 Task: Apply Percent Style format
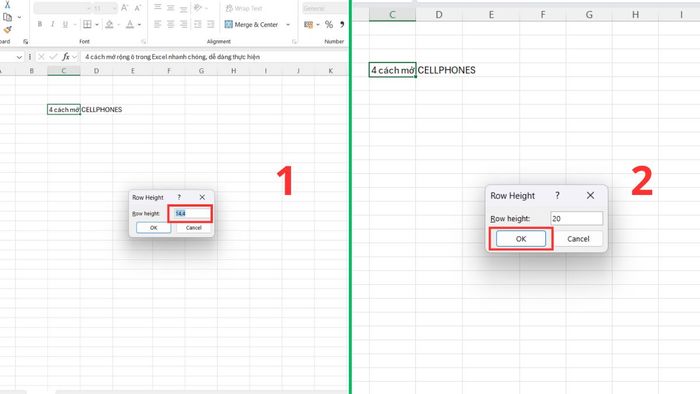[x=329, y=25]
